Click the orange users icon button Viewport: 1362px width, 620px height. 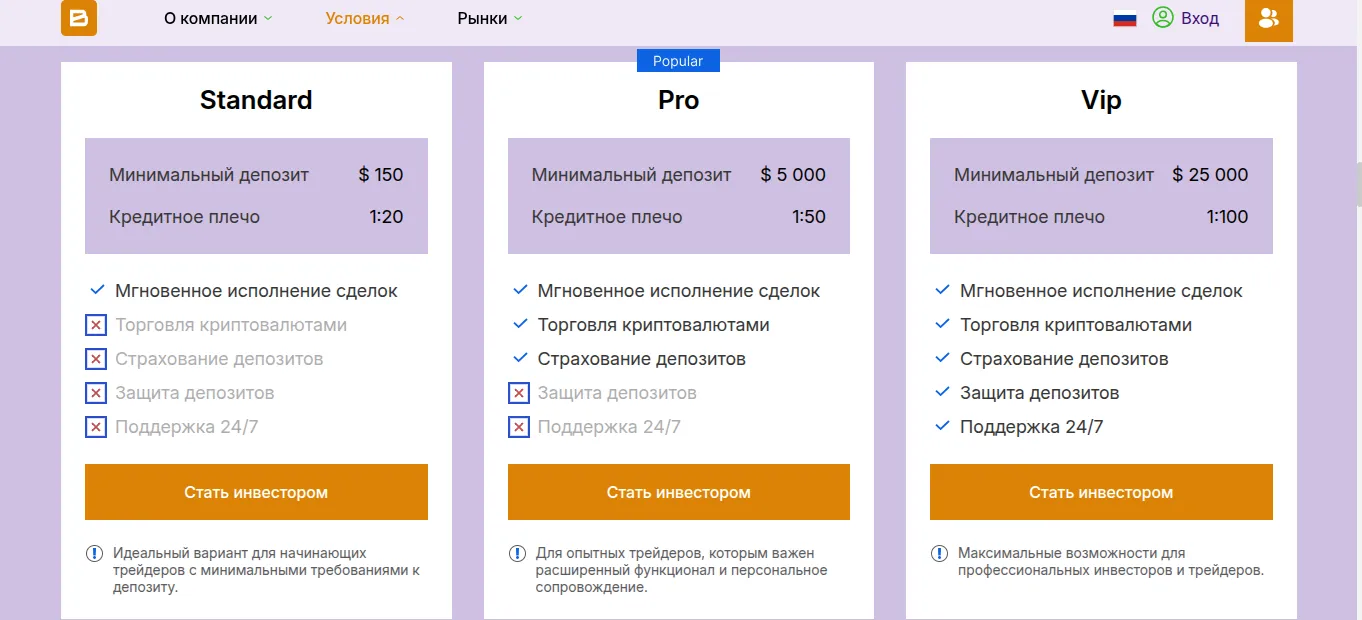[x=1269, y=19]
